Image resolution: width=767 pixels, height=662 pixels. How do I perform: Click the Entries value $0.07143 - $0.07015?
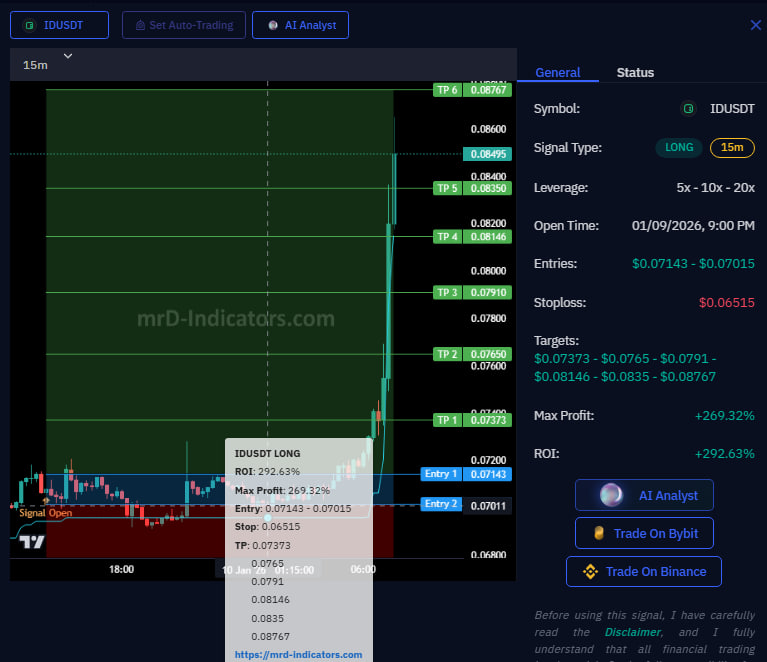click(693, 264)
